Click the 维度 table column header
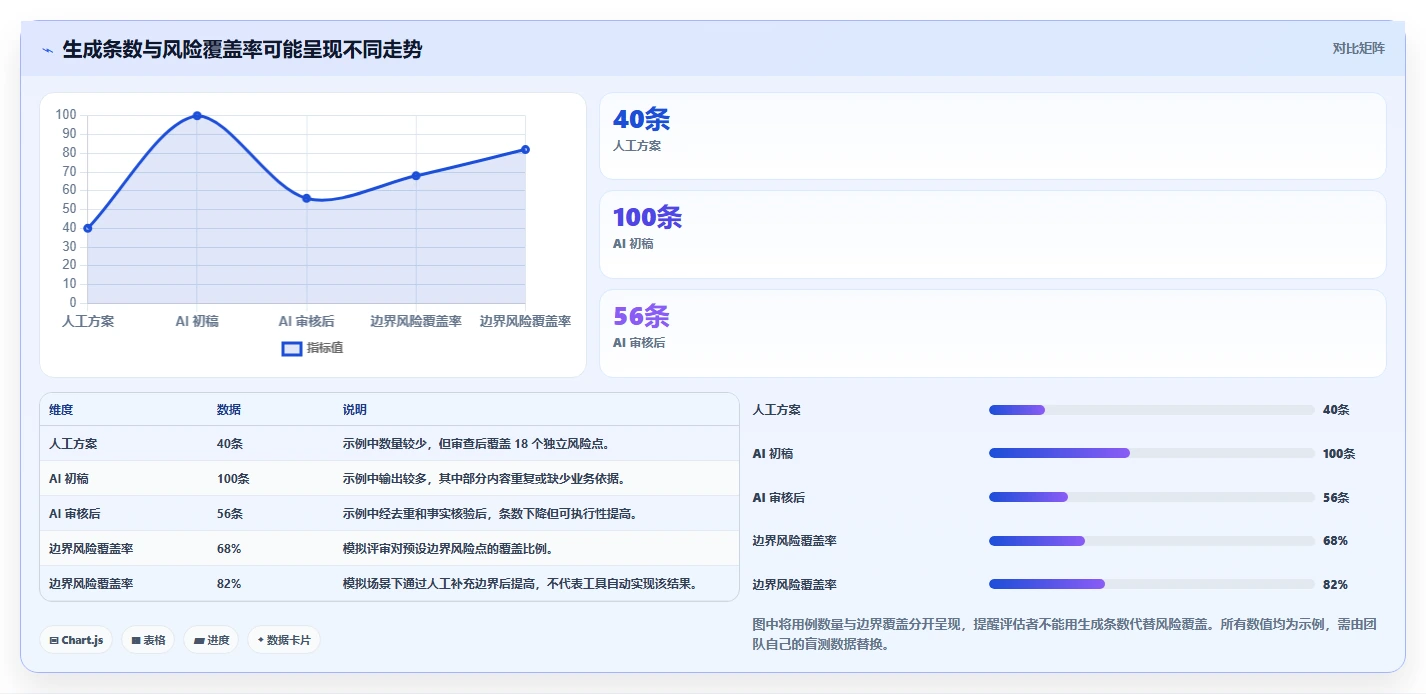 [61, 410]
